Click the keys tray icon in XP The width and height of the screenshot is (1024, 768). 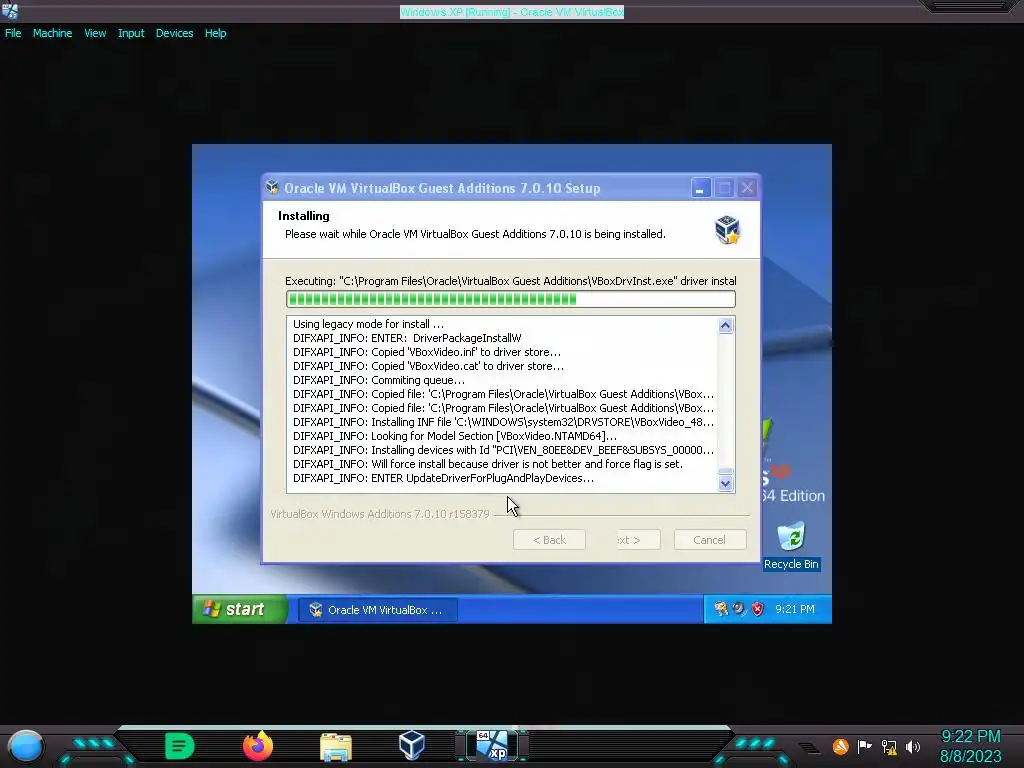click(721, 609)
